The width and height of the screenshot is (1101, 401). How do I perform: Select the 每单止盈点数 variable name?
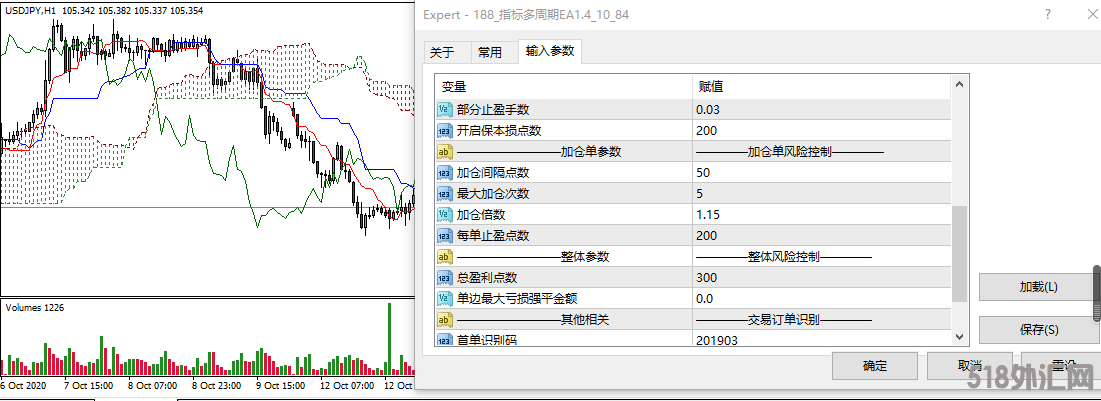[x=493, y=236]
